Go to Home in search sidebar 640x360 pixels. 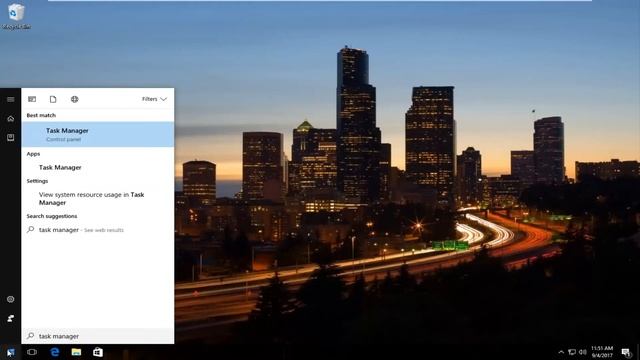point(11,119)
